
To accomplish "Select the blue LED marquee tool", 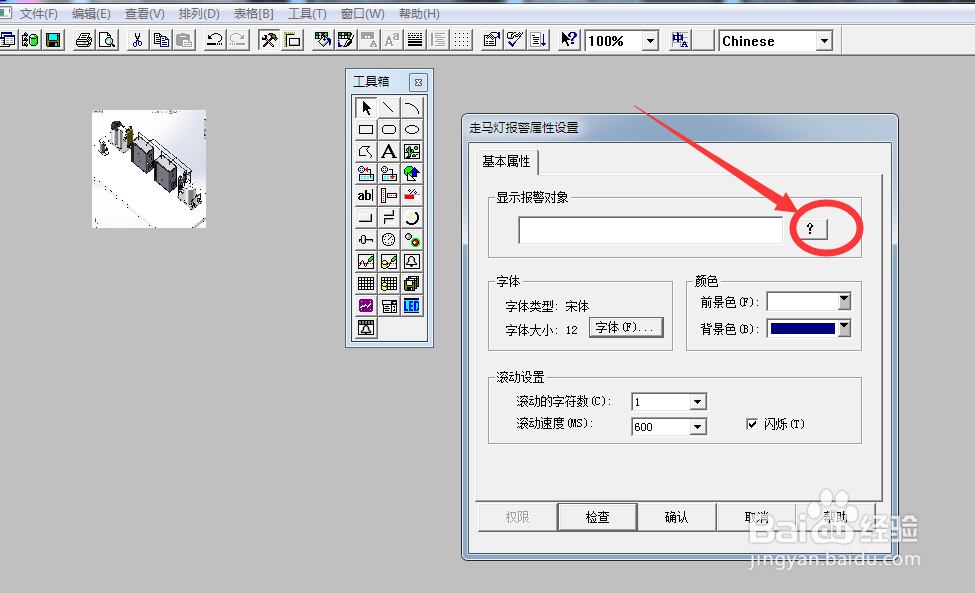I will pyautogui.click(x=412, y=306).
